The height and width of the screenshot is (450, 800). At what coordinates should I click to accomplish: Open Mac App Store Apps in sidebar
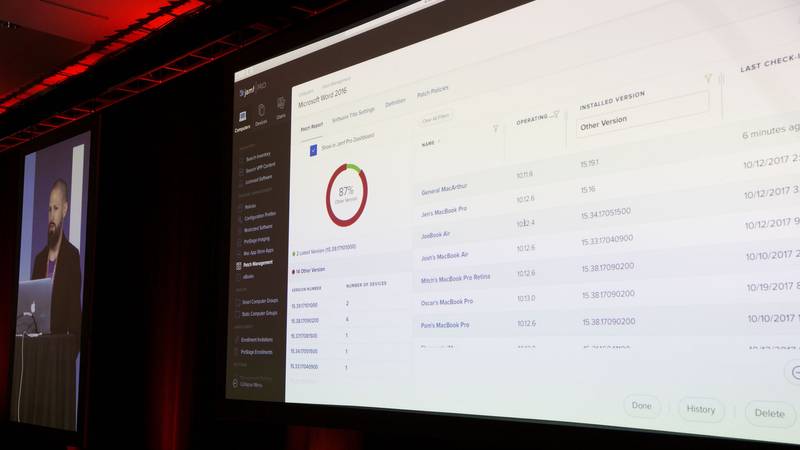pyautogui.click(x=258, y=252)
